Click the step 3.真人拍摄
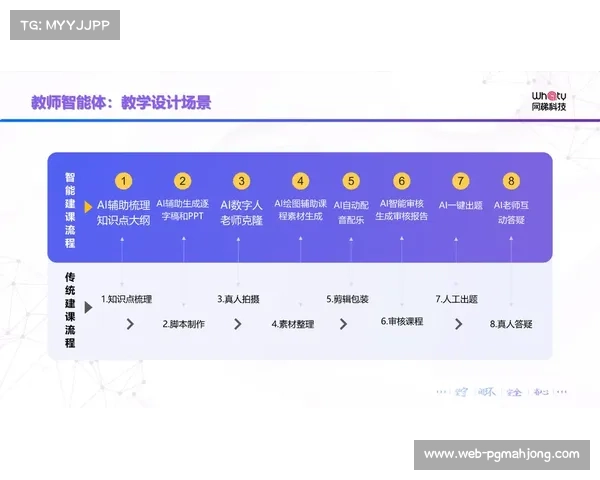 pyautogui.click(x=238, y=299)
